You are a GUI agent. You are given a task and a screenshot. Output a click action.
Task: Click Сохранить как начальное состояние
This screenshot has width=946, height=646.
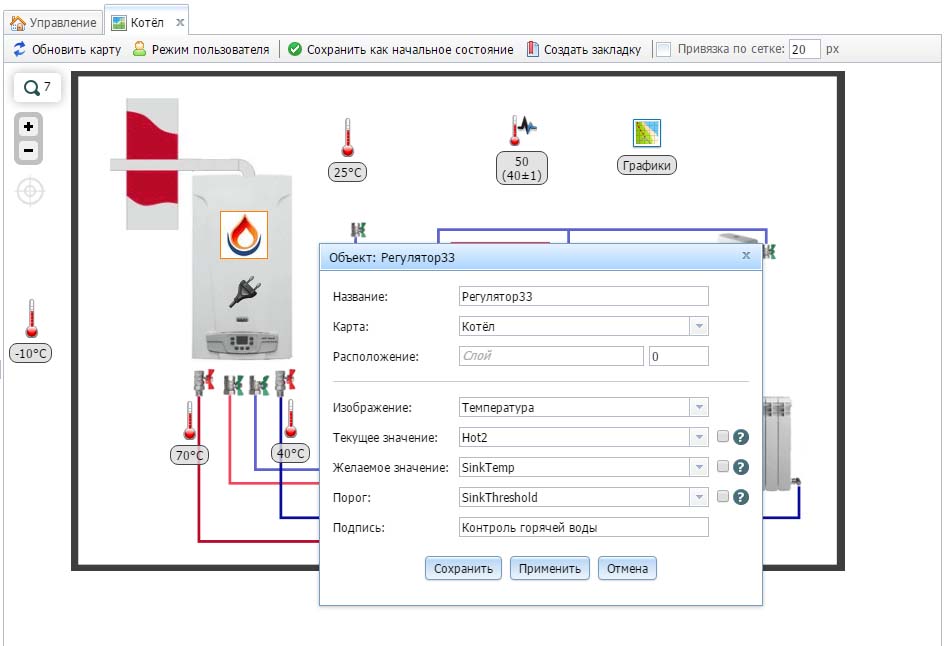pyautogui.click(x=401, y=49)
